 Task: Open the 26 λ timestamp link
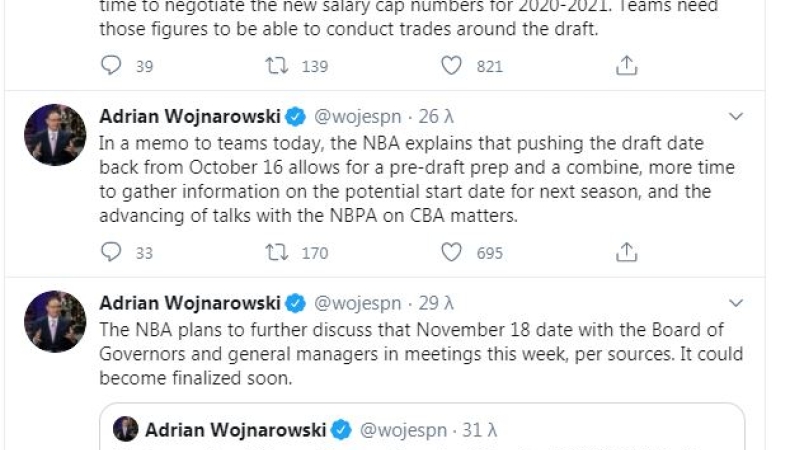click(x=436, y=117)
